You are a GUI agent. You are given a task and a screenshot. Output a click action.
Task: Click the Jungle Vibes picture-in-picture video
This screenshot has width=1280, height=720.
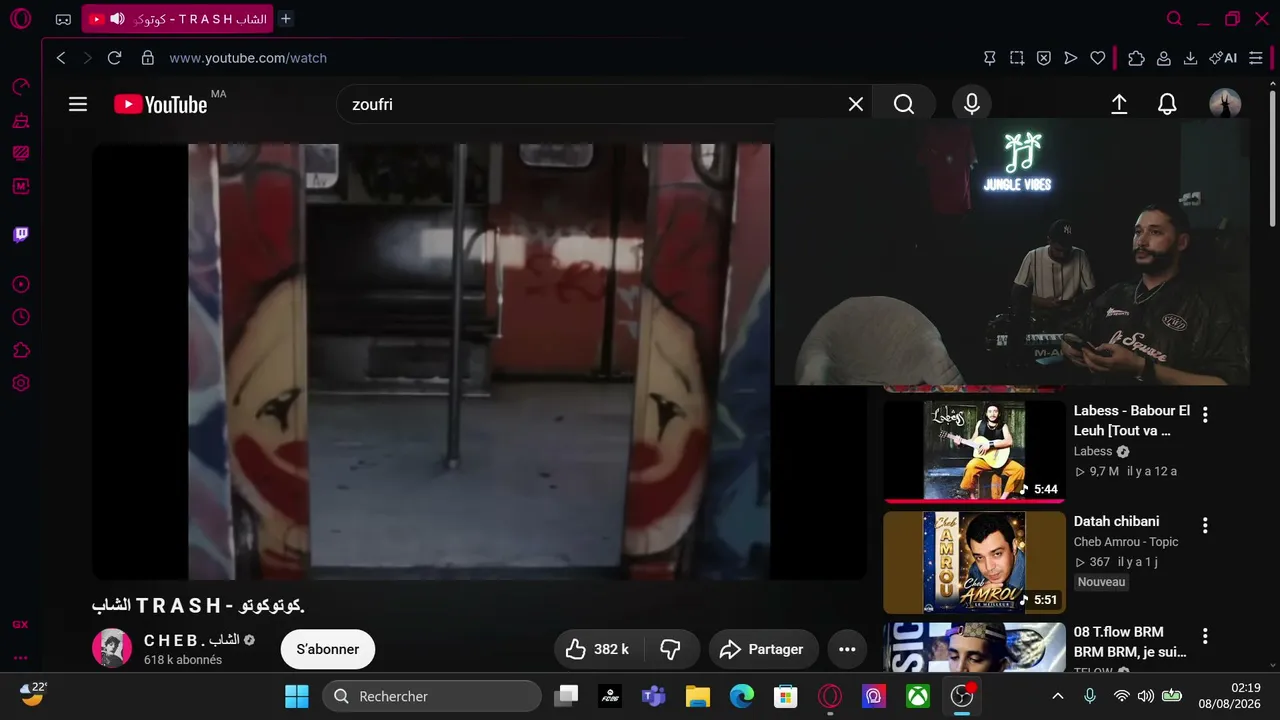[x=1012, y=251]
